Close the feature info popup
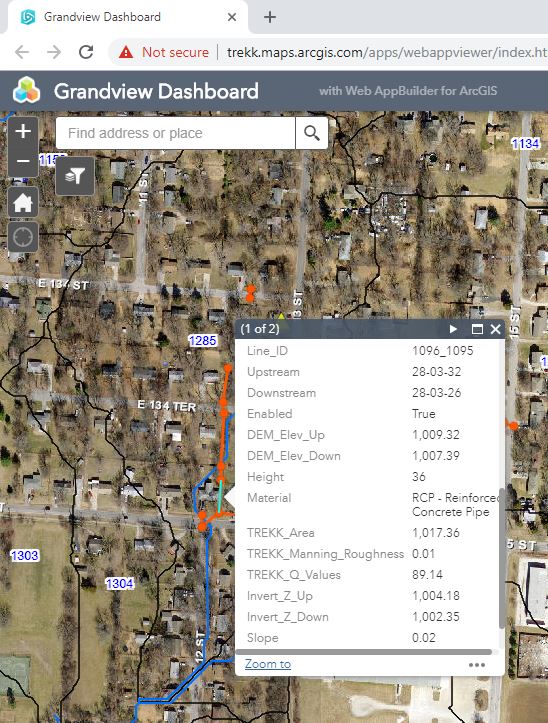The image size is (548, 723). point(495,329)
